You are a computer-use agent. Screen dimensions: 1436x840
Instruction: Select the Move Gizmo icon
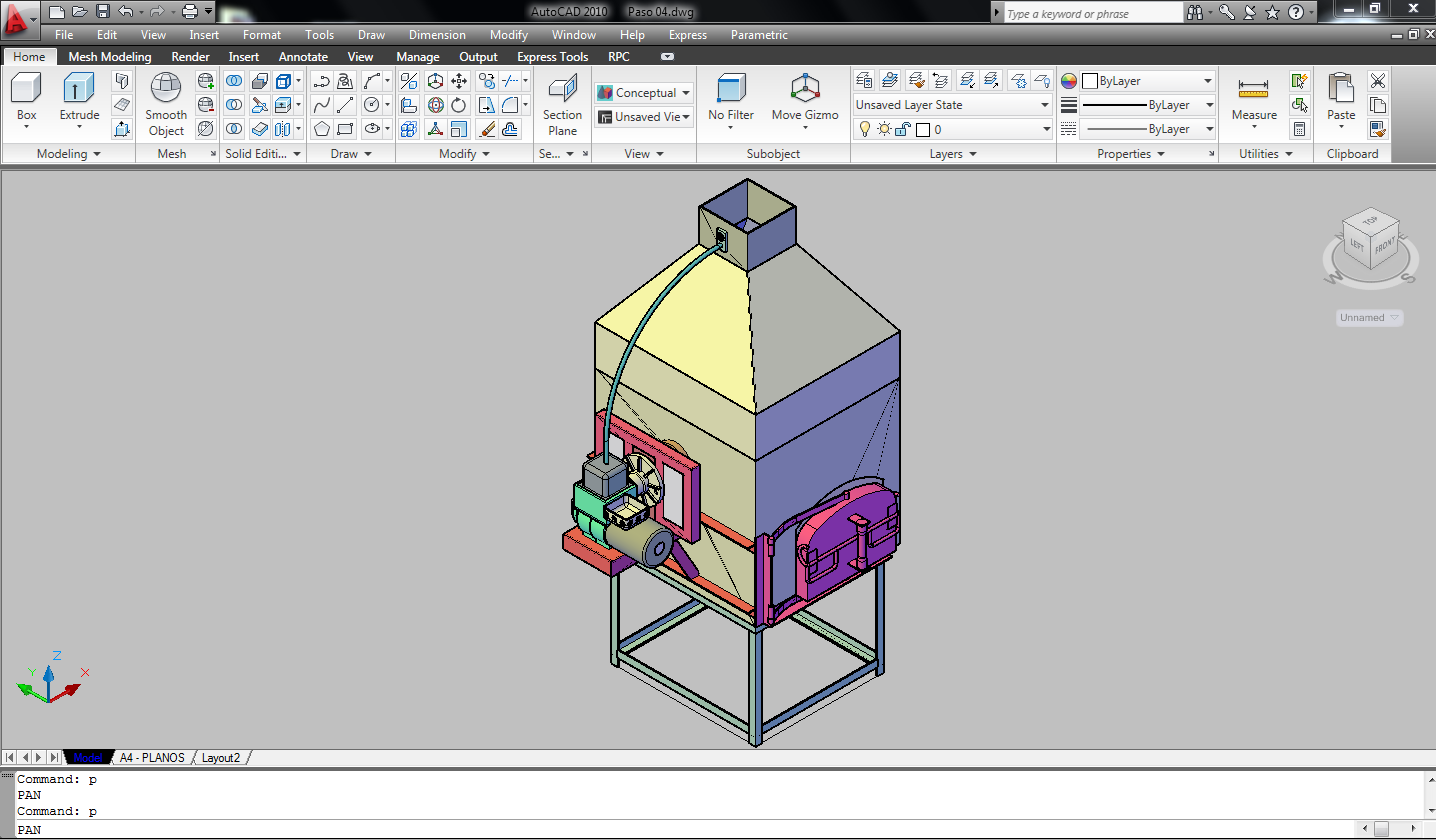point(805,89)
